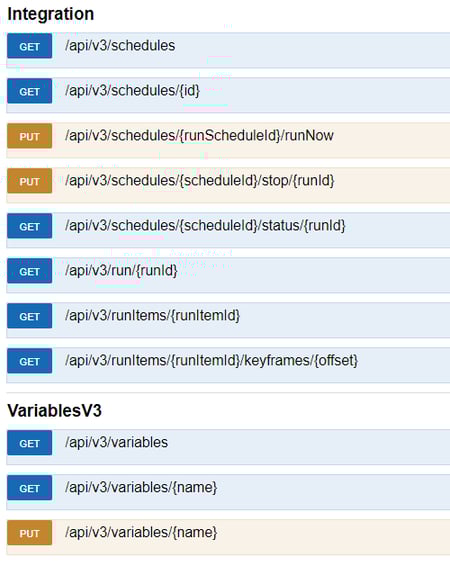Expand /api/v3/runItems/{runItemId} endpoint

click(228, 320)
